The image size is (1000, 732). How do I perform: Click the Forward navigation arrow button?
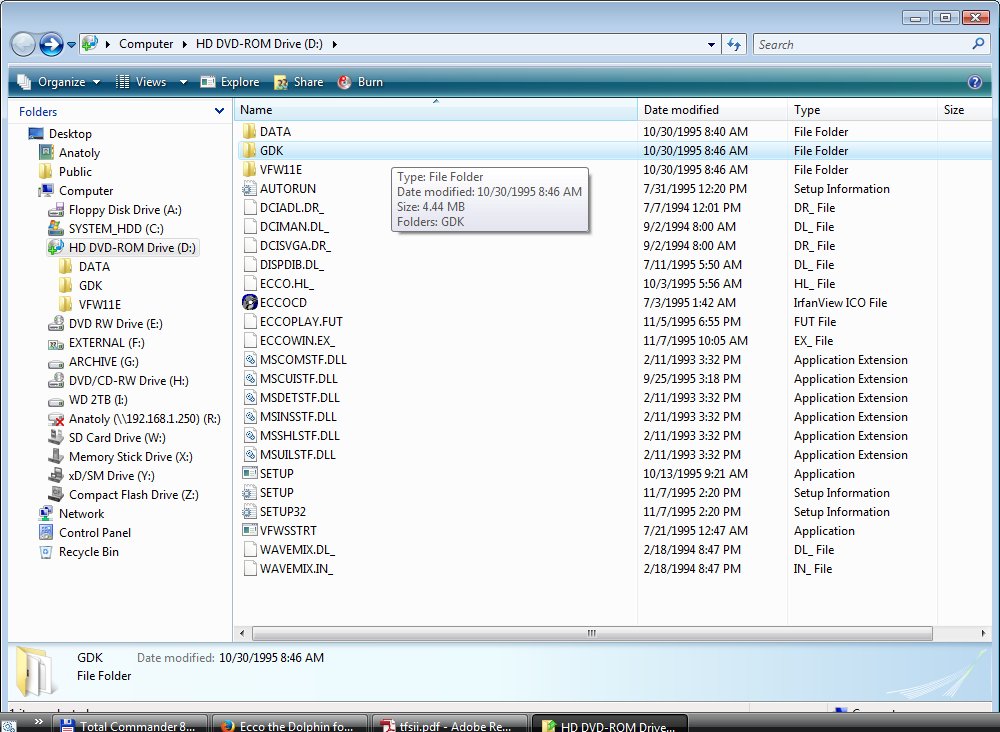51,44
